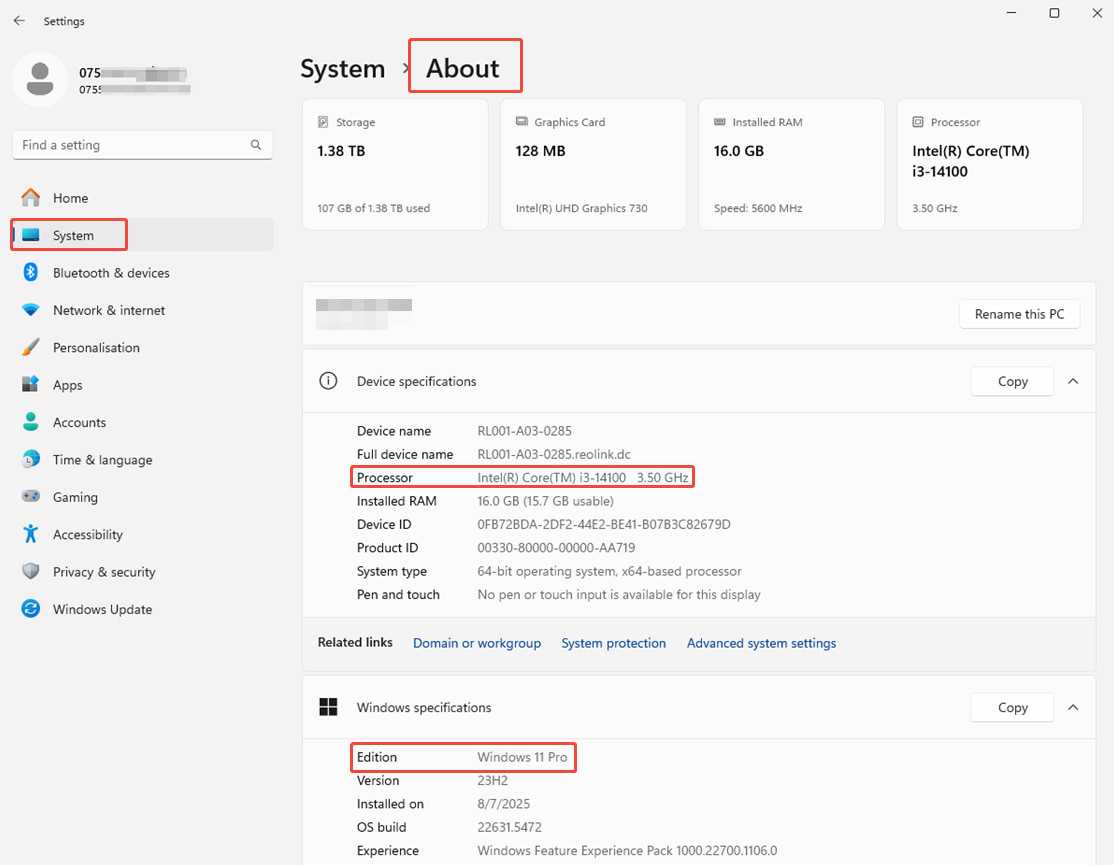Open Accounts settings
Screen dimensions: 1114x865
[x=142, y=422]
